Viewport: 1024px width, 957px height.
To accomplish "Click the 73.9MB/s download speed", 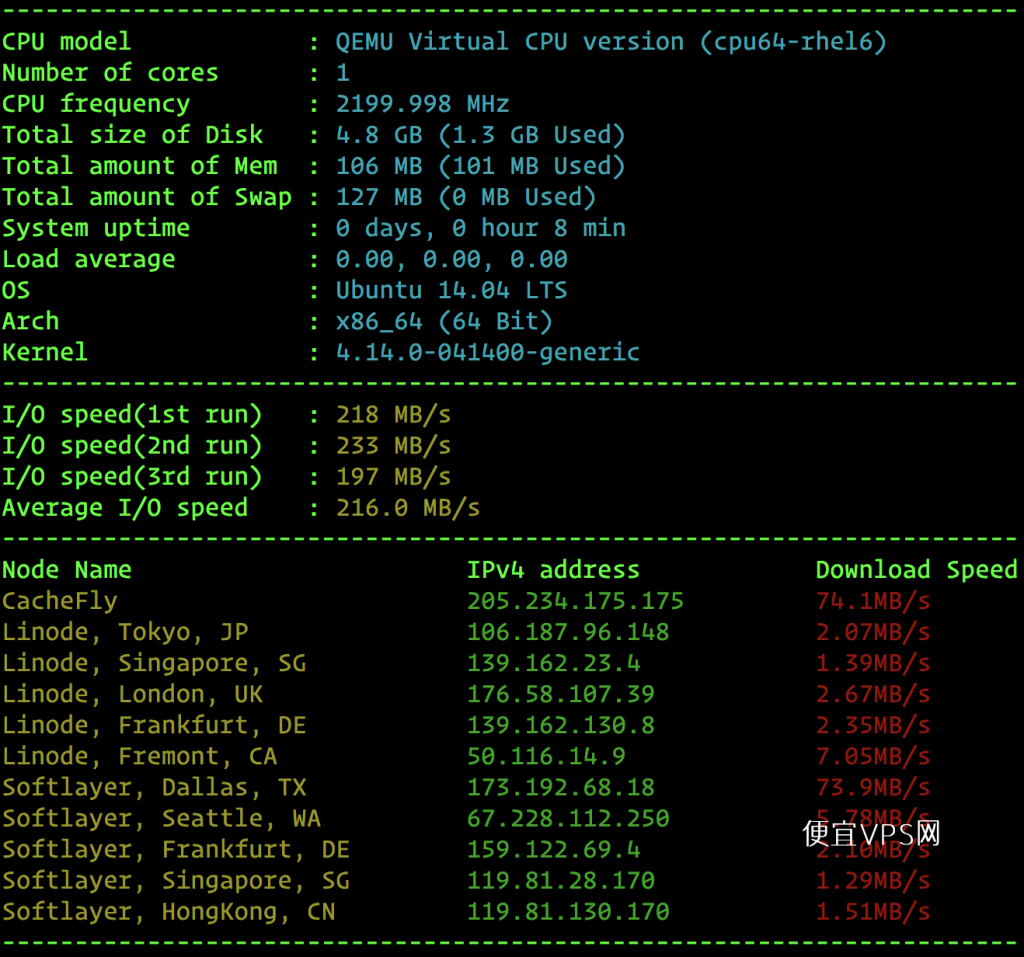I will [x=873, y=787].
